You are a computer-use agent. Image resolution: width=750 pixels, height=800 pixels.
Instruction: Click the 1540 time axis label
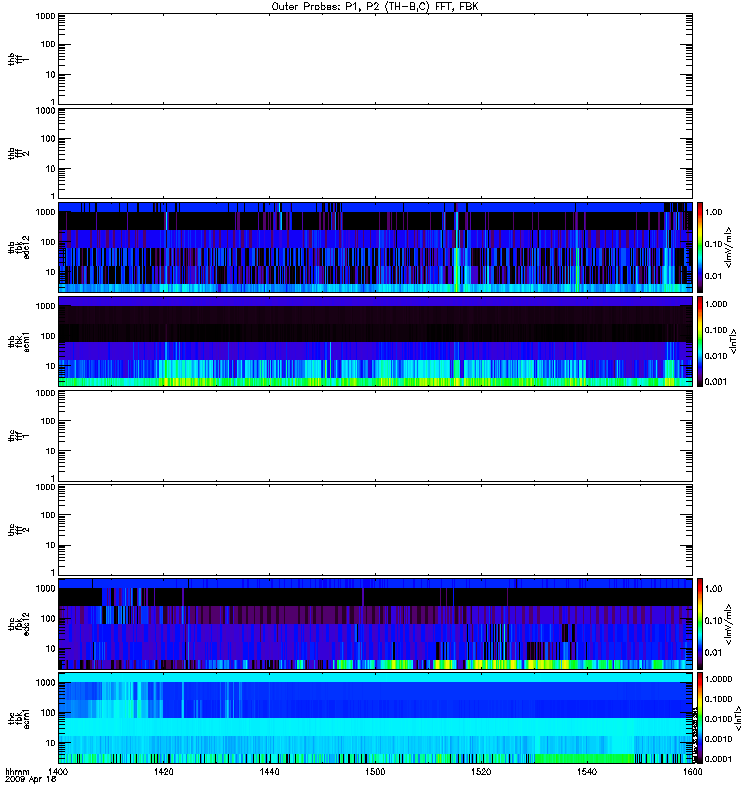[587, 772]
